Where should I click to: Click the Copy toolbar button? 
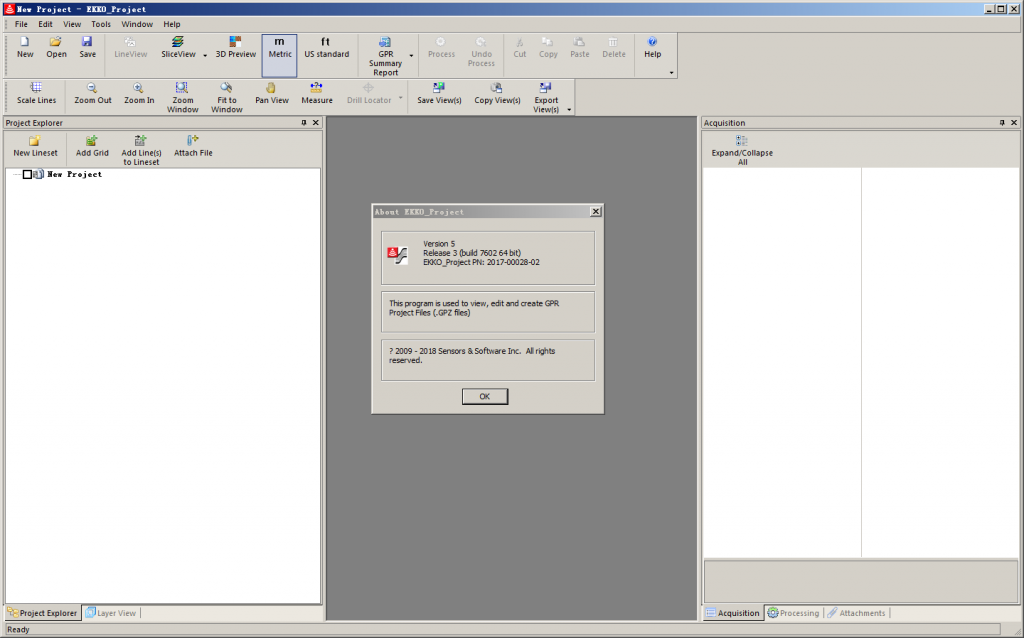(x=549, y=48)
